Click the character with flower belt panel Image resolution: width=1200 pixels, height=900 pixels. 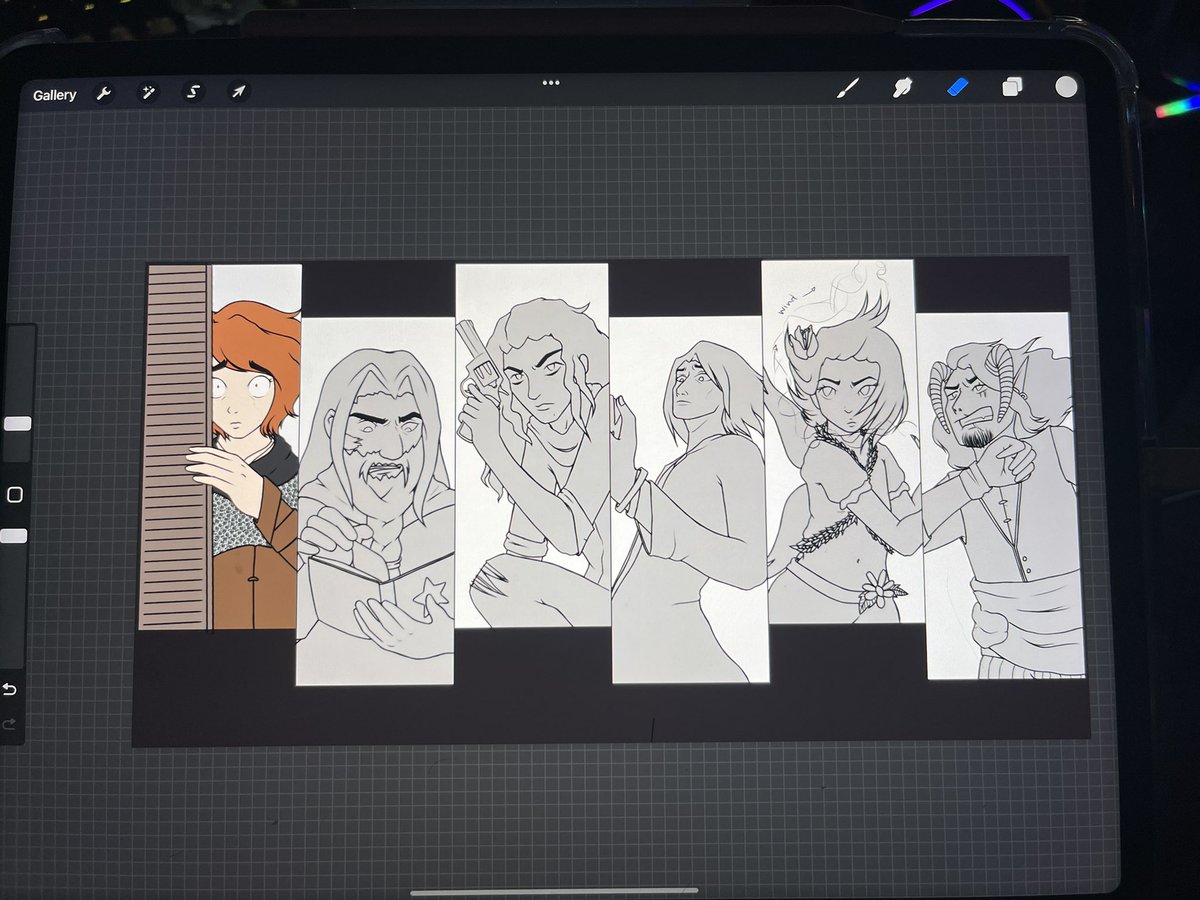(x=843, y=442)
